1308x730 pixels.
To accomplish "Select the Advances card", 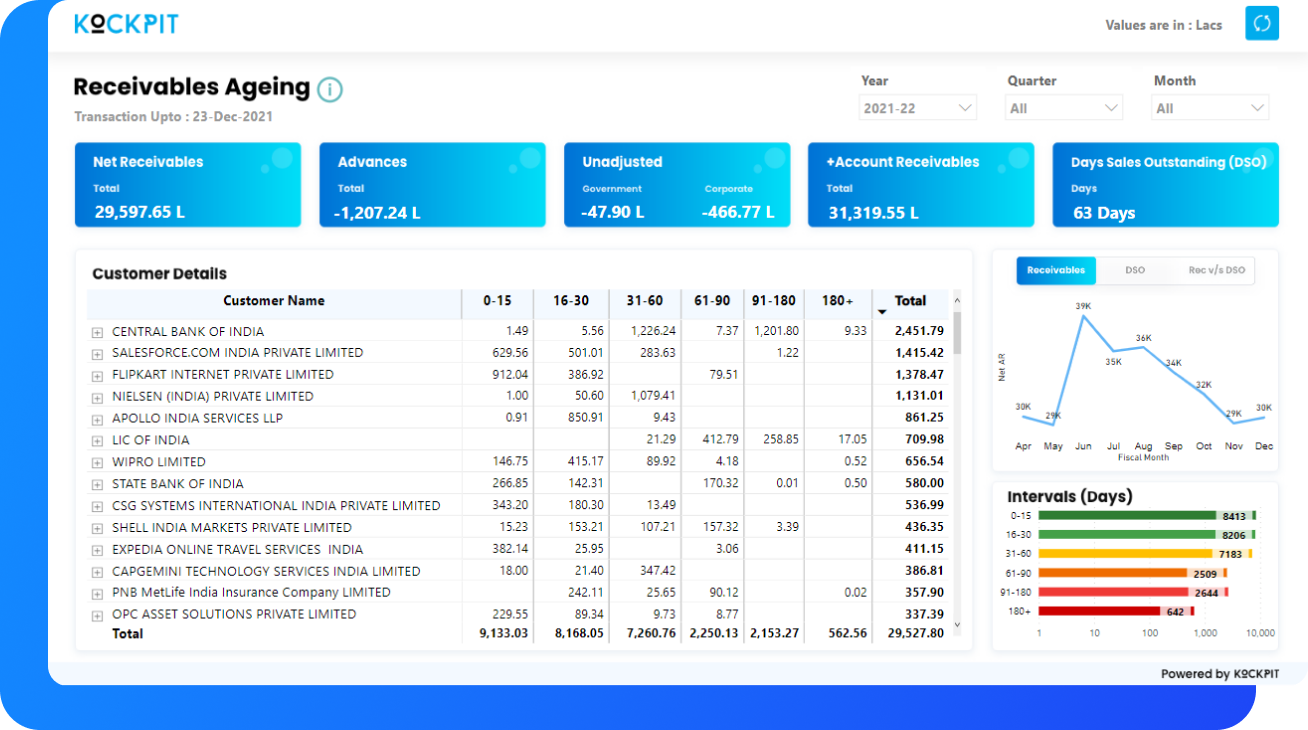I will [432, 185].
